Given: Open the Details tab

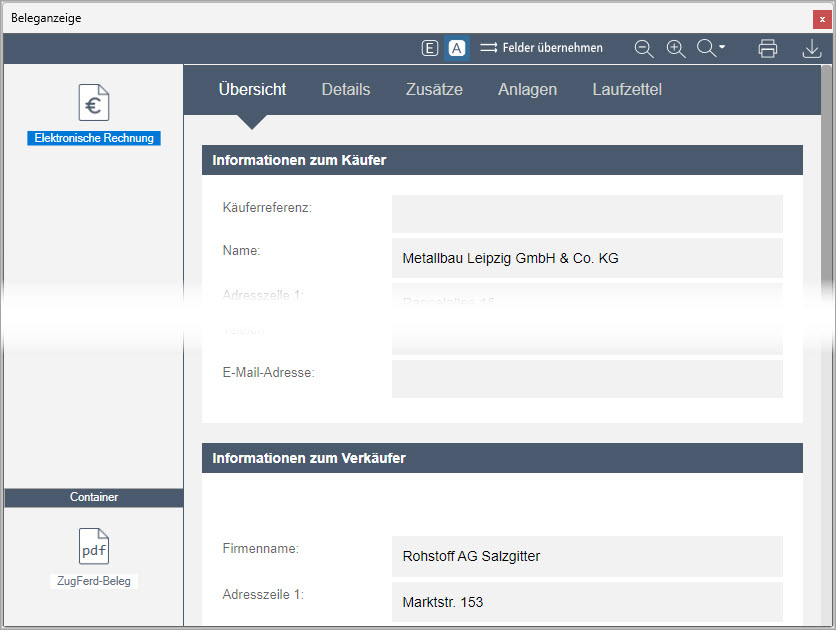Looking at the screenshot, I should 345,90.
